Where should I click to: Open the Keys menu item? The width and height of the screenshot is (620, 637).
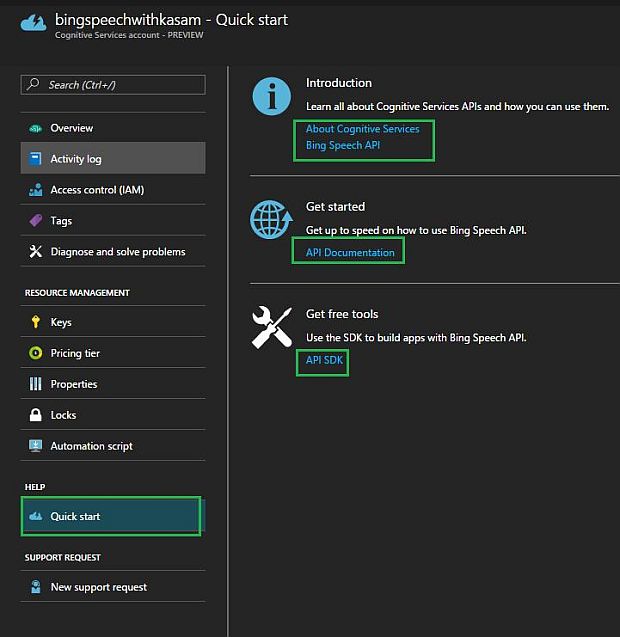click(x=113, y=322)
